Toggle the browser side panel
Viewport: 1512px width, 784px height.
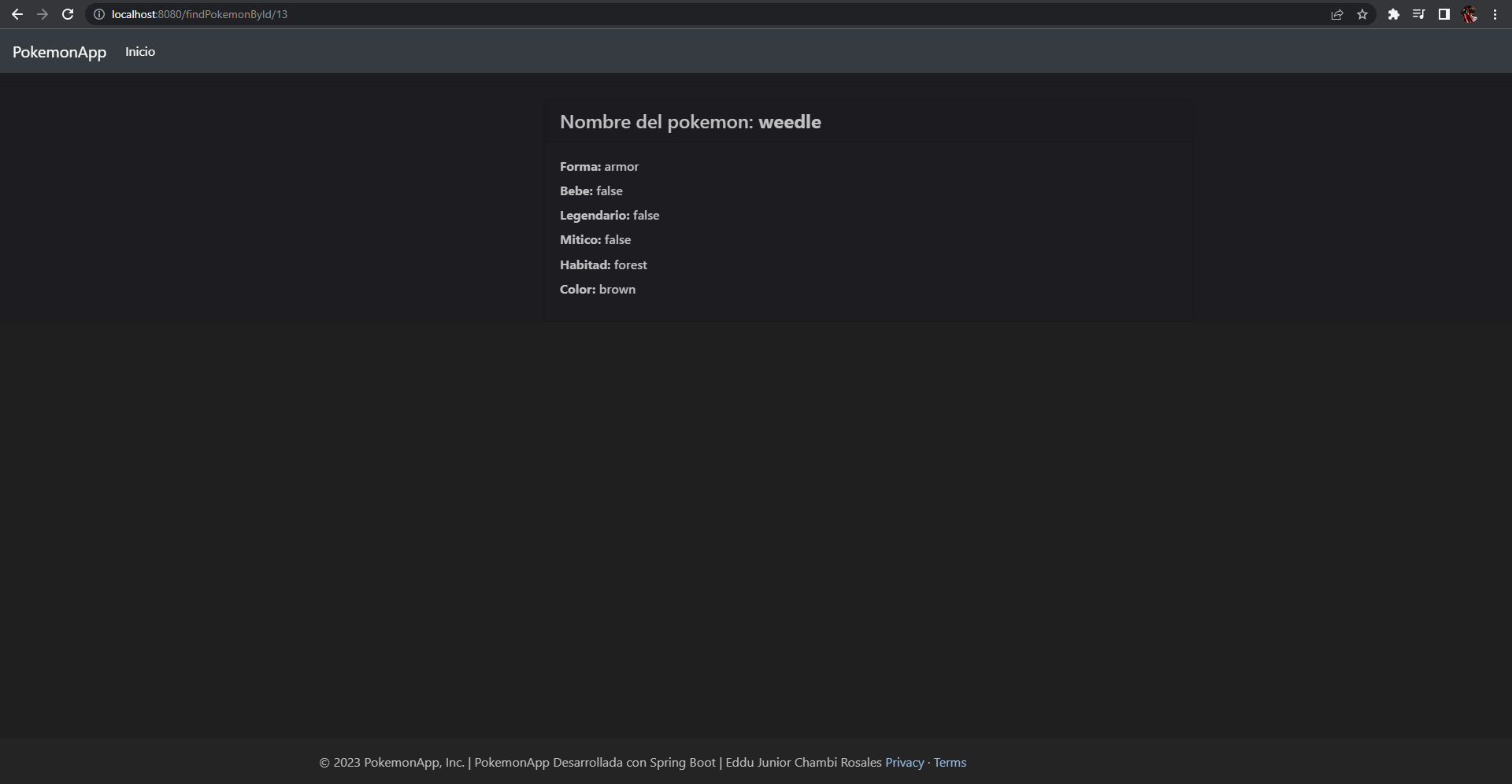click(x=1444, y=14)
